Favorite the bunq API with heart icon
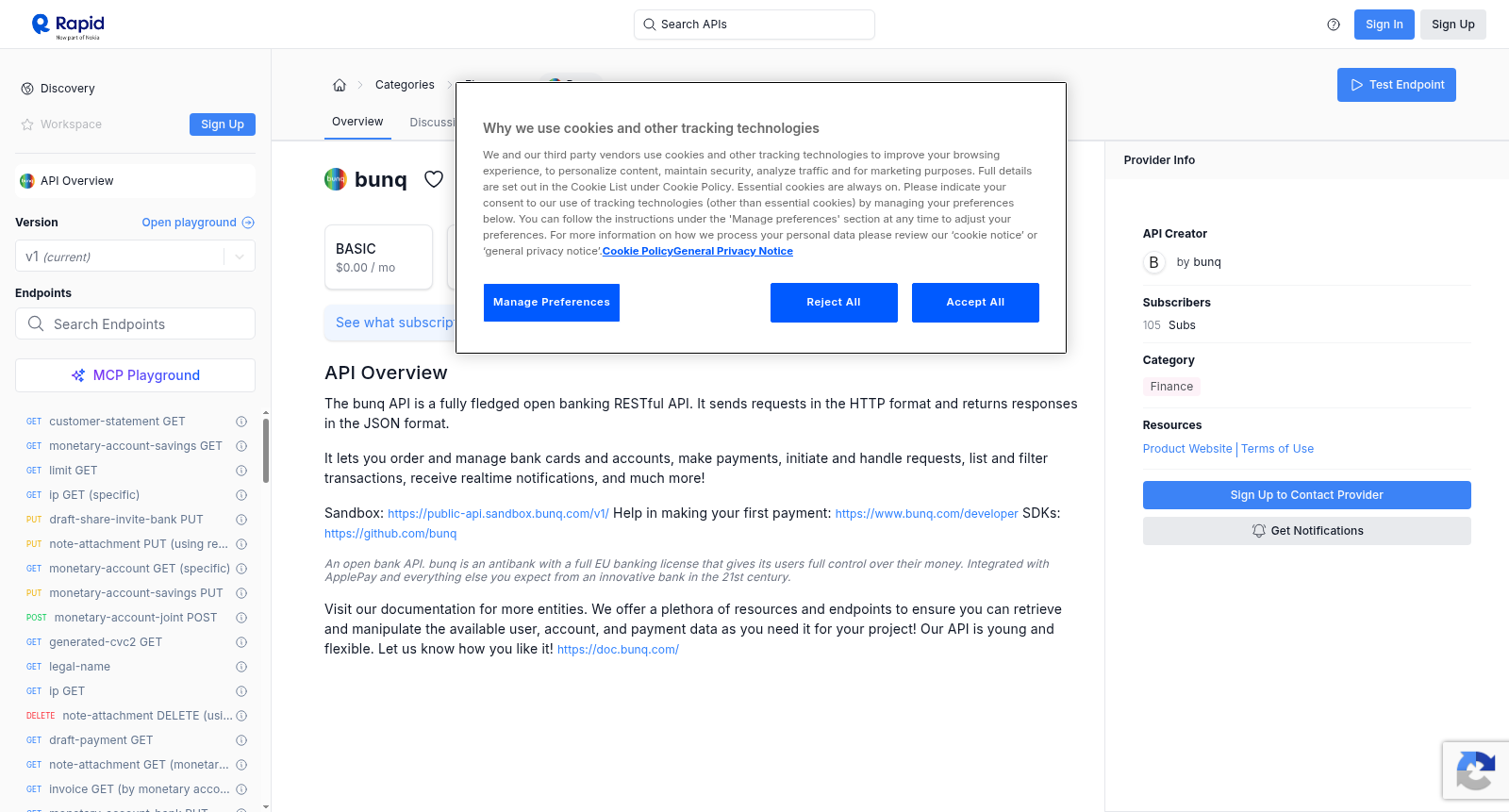The width and height of the screenshot is (1509, 812). point(434,179)
